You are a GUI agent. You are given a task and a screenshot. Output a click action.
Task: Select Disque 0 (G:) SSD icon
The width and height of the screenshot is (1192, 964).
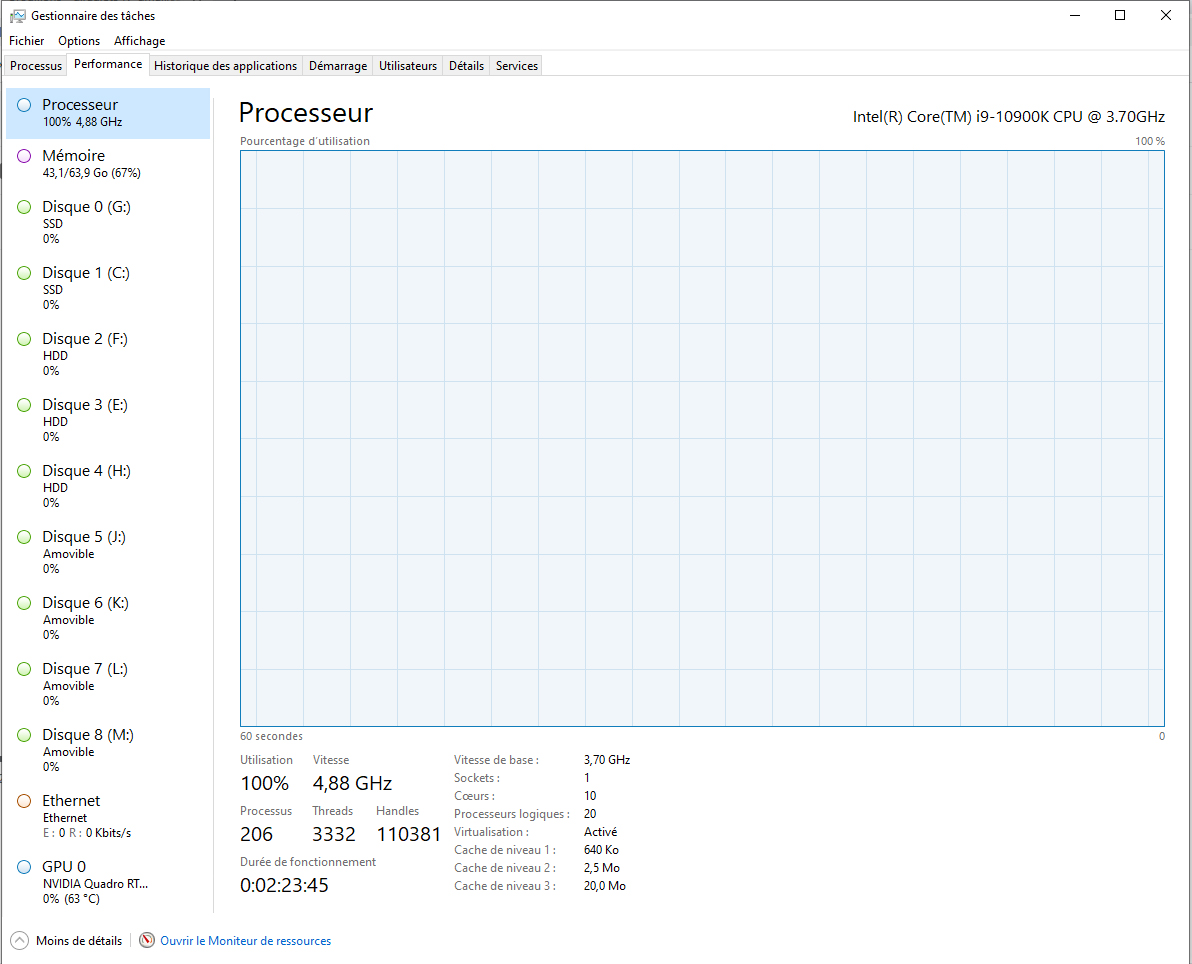click(24, 207)
